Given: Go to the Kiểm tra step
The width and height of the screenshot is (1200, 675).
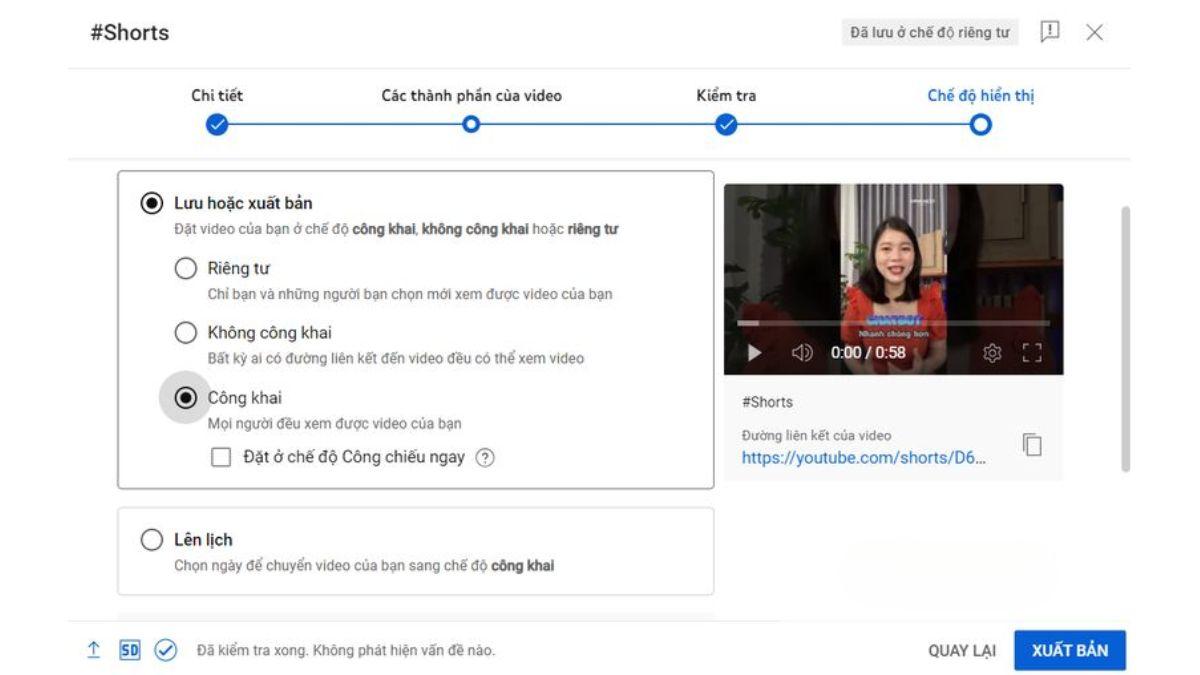Looking at the screenshot, I should (x=726, y=125).
